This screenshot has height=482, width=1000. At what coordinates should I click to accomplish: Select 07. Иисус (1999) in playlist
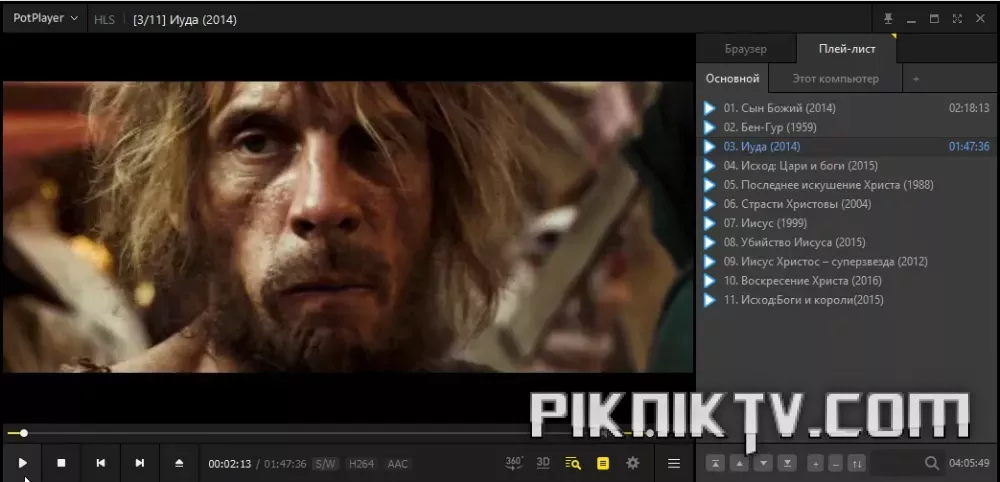(848, 223)
